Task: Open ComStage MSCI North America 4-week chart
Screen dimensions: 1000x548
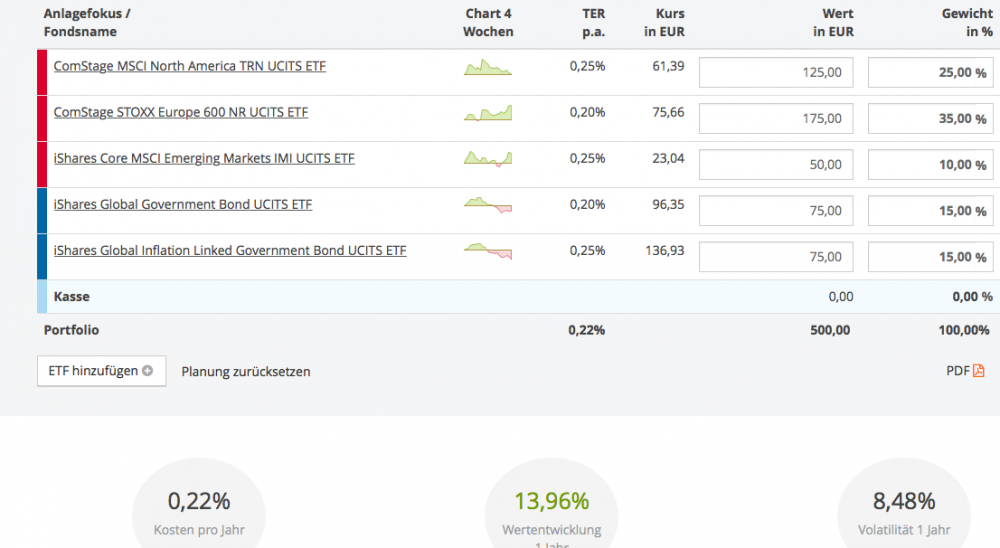Action: tap(487, 68)
